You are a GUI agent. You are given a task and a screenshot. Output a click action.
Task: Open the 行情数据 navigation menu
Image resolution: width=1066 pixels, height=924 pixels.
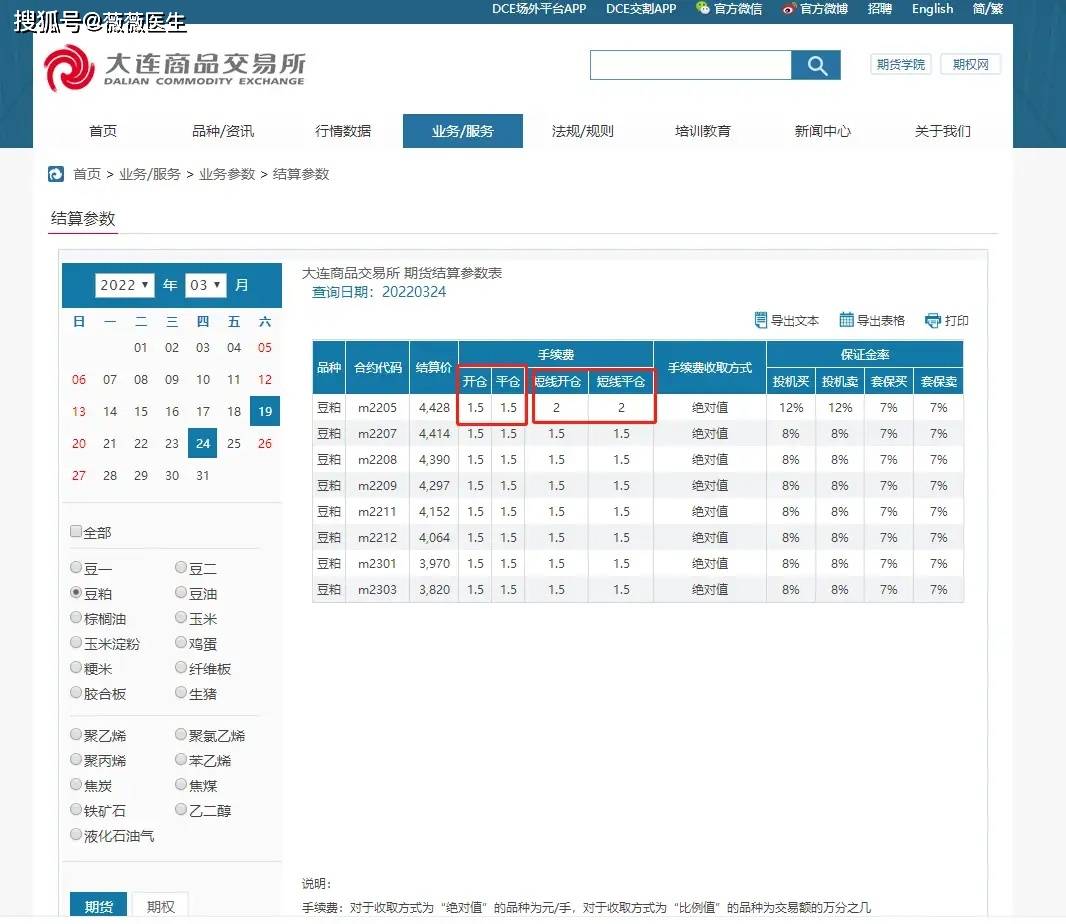click(x=343, y=130)
